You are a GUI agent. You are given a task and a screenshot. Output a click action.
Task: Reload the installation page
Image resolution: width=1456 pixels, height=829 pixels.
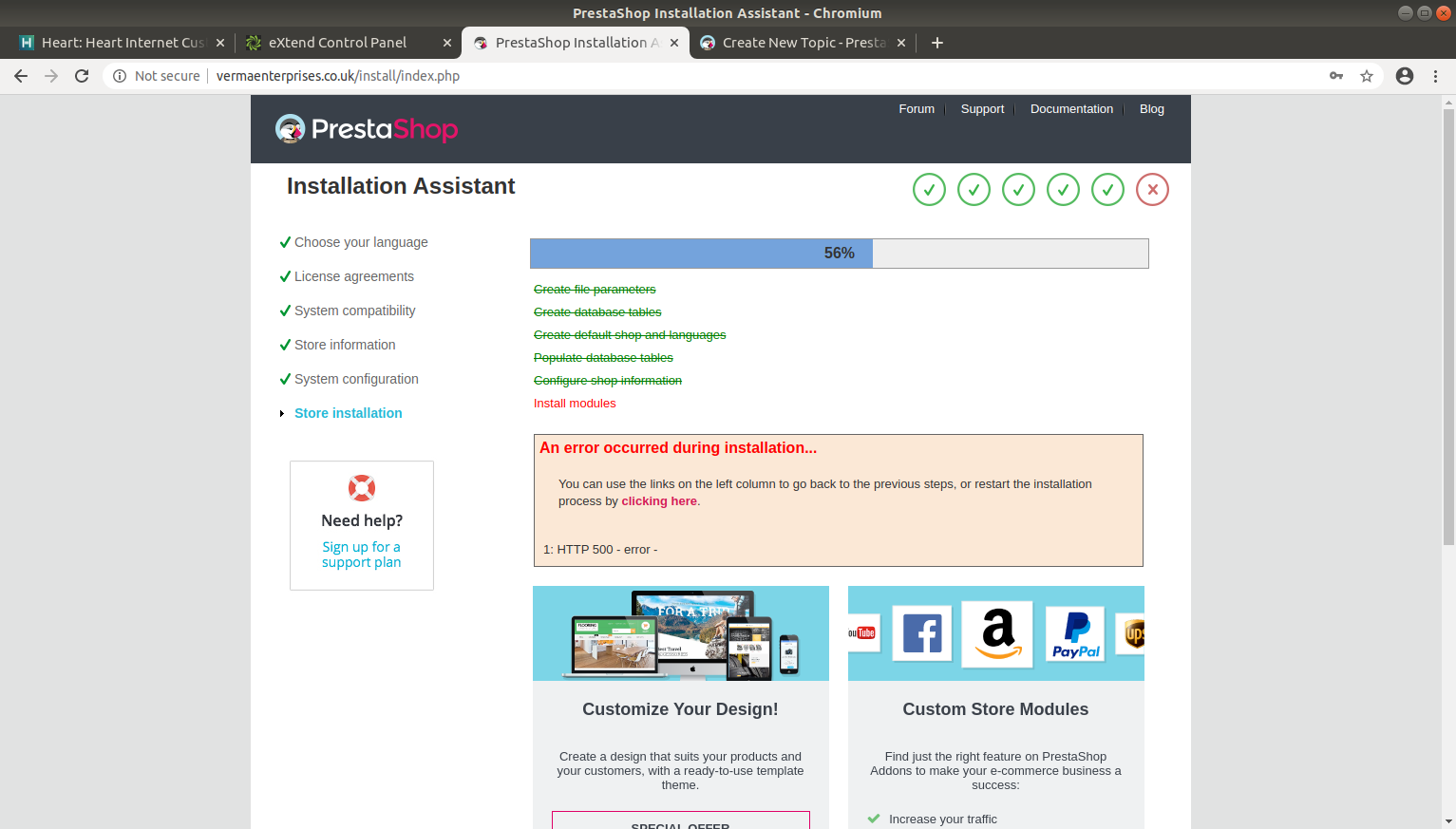(x=82, y=76)
